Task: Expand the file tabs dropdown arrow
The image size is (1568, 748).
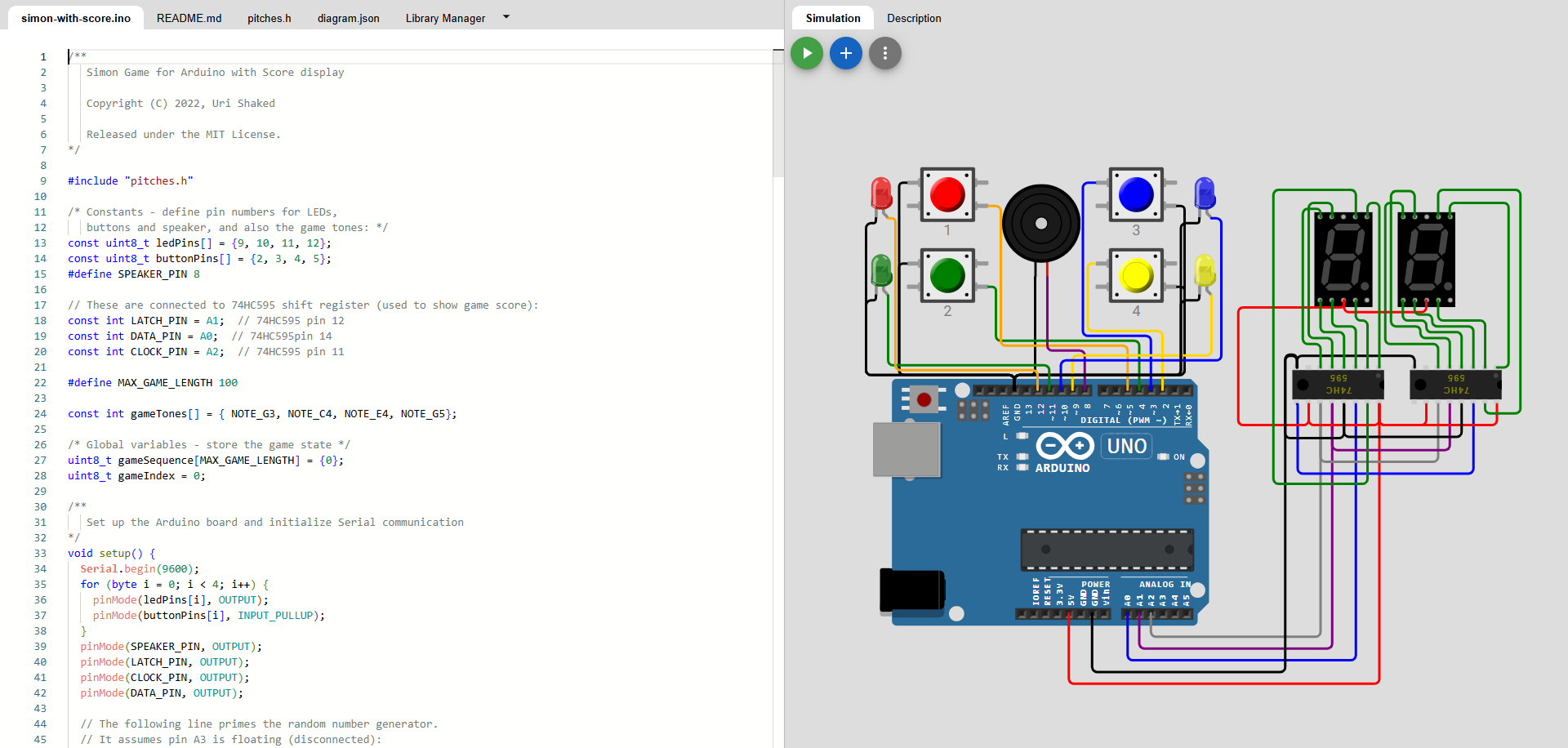Action: 506,17
